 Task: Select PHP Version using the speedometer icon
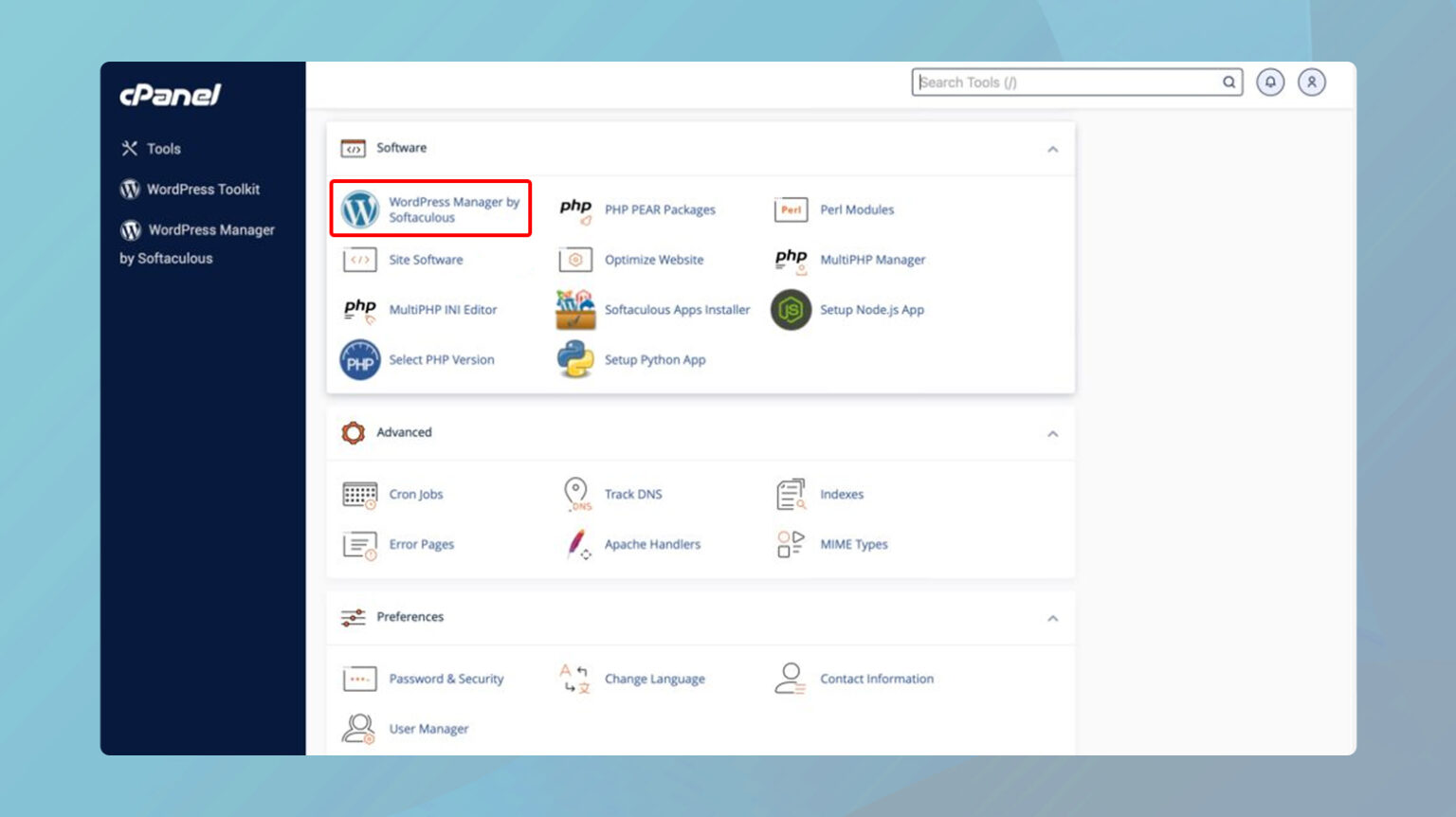pos(359,360)
